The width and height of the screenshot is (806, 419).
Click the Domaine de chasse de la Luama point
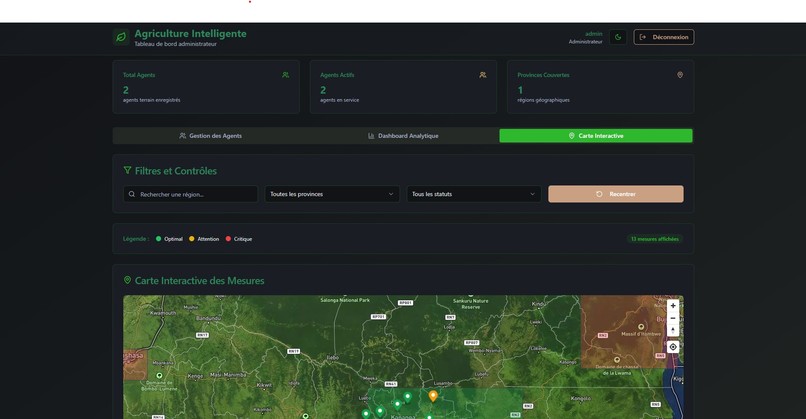pyautogui.click(x=617, y=360)
